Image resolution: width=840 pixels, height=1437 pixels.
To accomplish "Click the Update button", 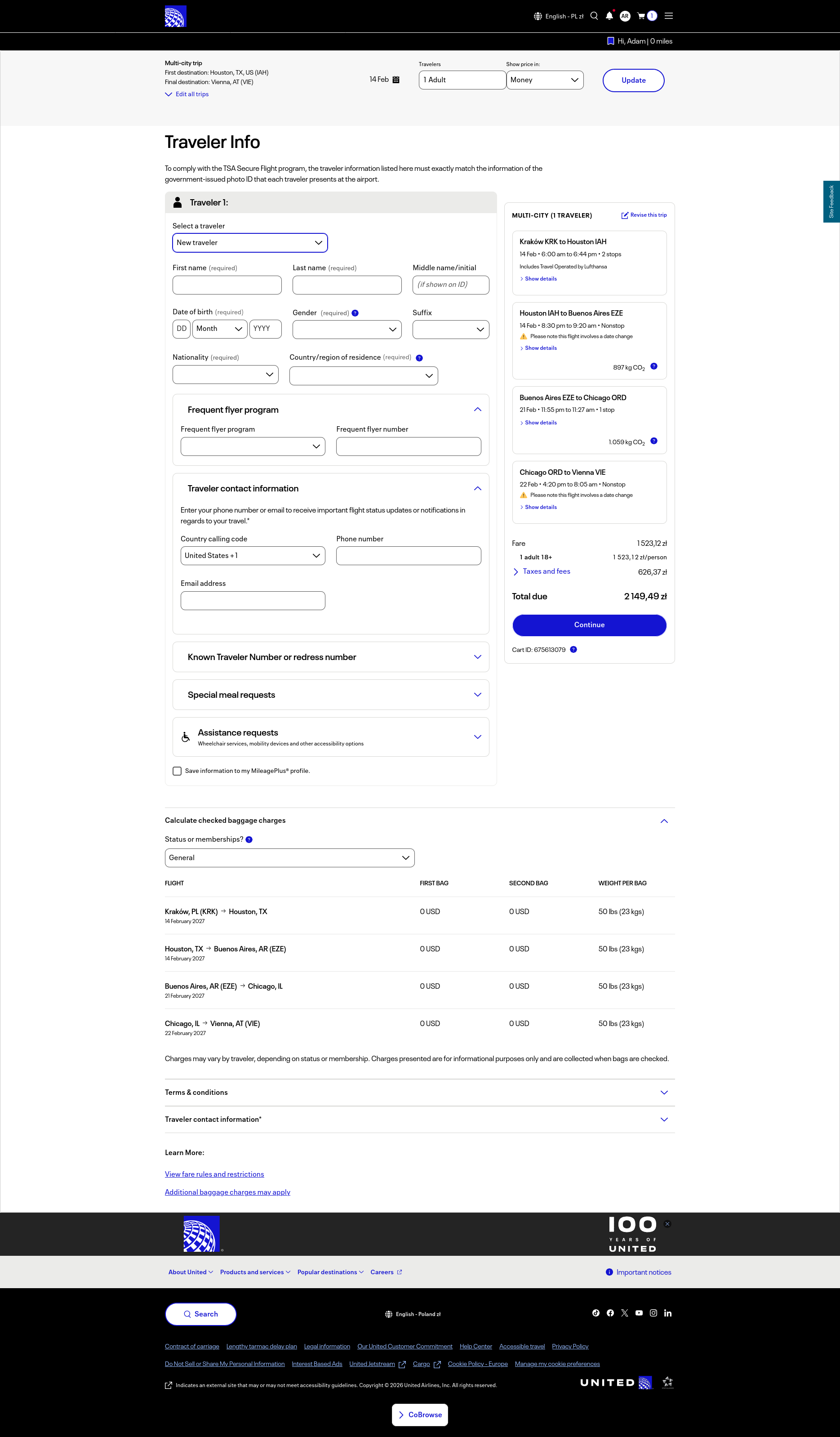I will [x=633, y=80].
